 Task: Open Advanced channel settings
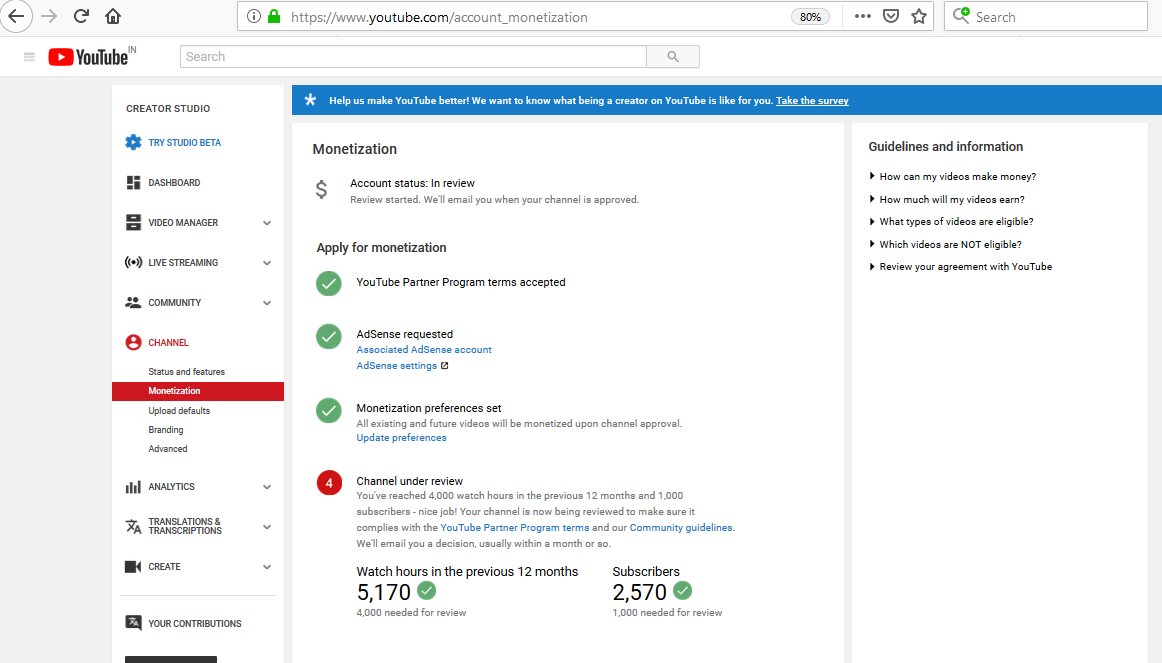(x=167, y=449)
